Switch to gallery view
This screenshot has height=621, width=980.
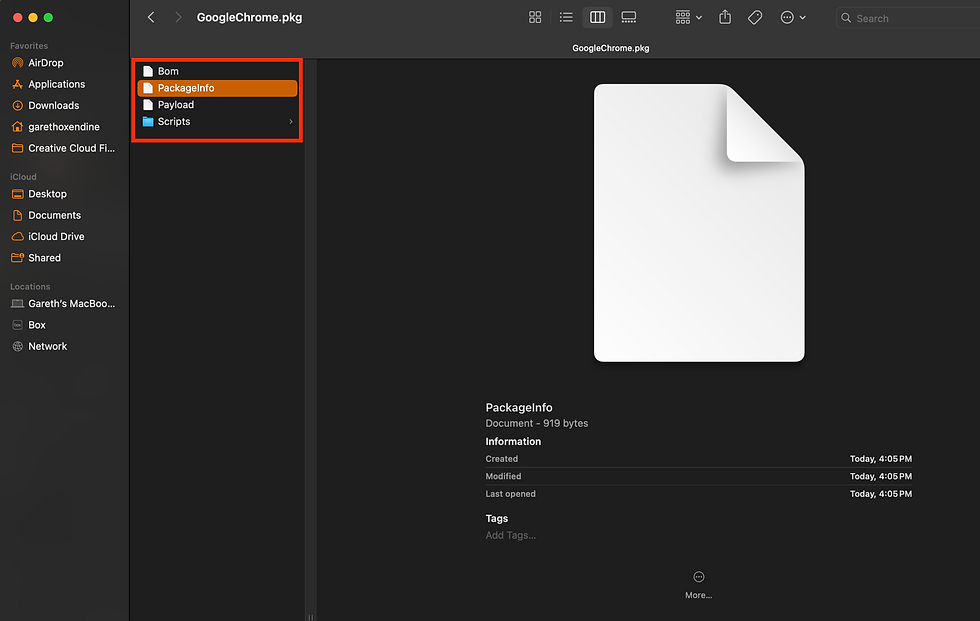tap(628, 17)
